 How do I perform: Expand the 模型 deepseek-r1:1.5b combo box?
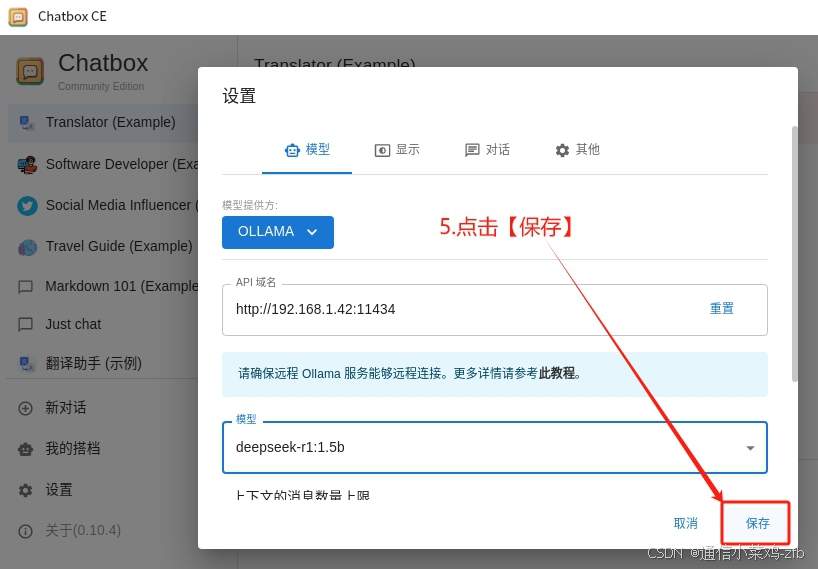495,447
